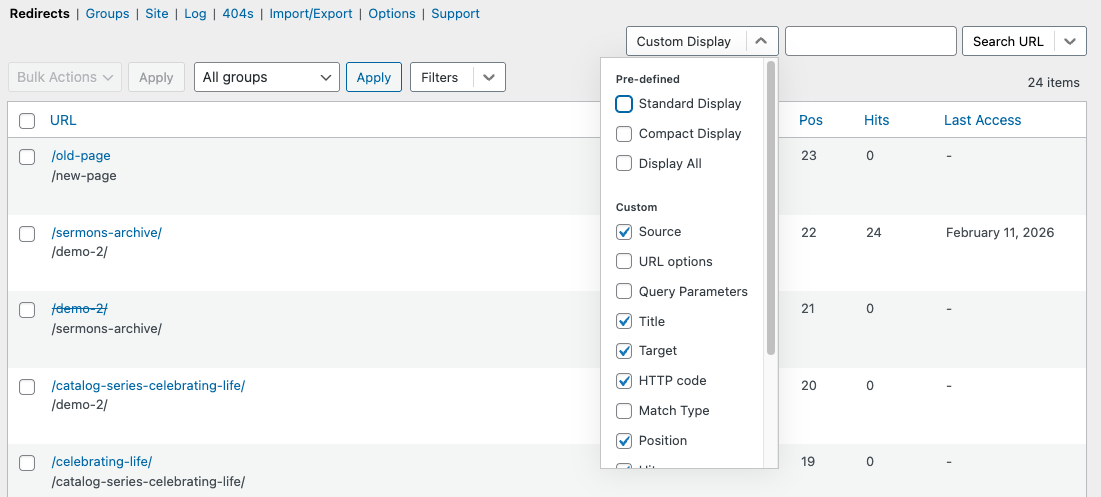This screenshot has width=1101, height=497.
Task: Go to the 404s tab
Action: (238, 14)
